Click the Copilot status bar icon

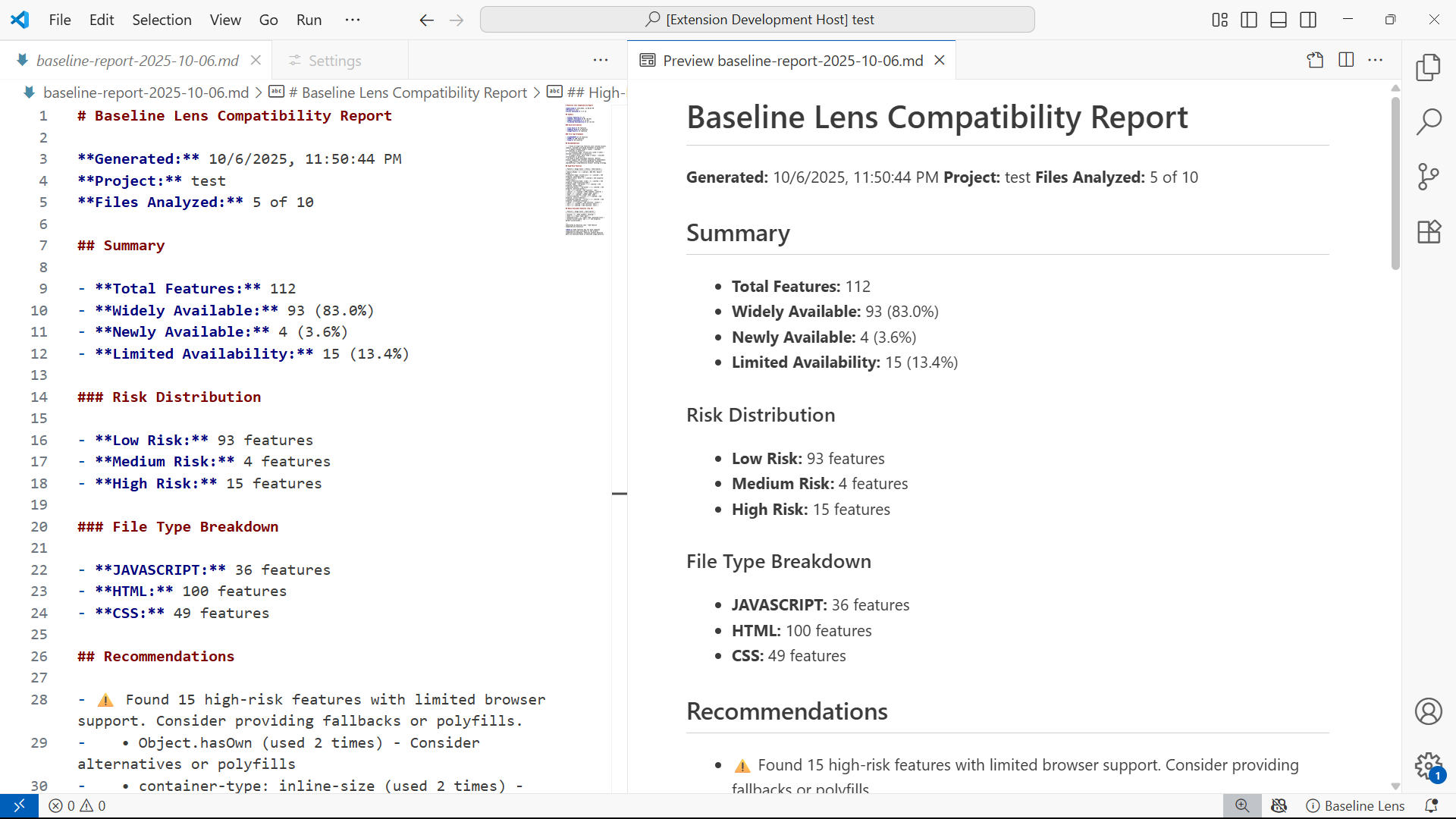(x=1279, y=805)
